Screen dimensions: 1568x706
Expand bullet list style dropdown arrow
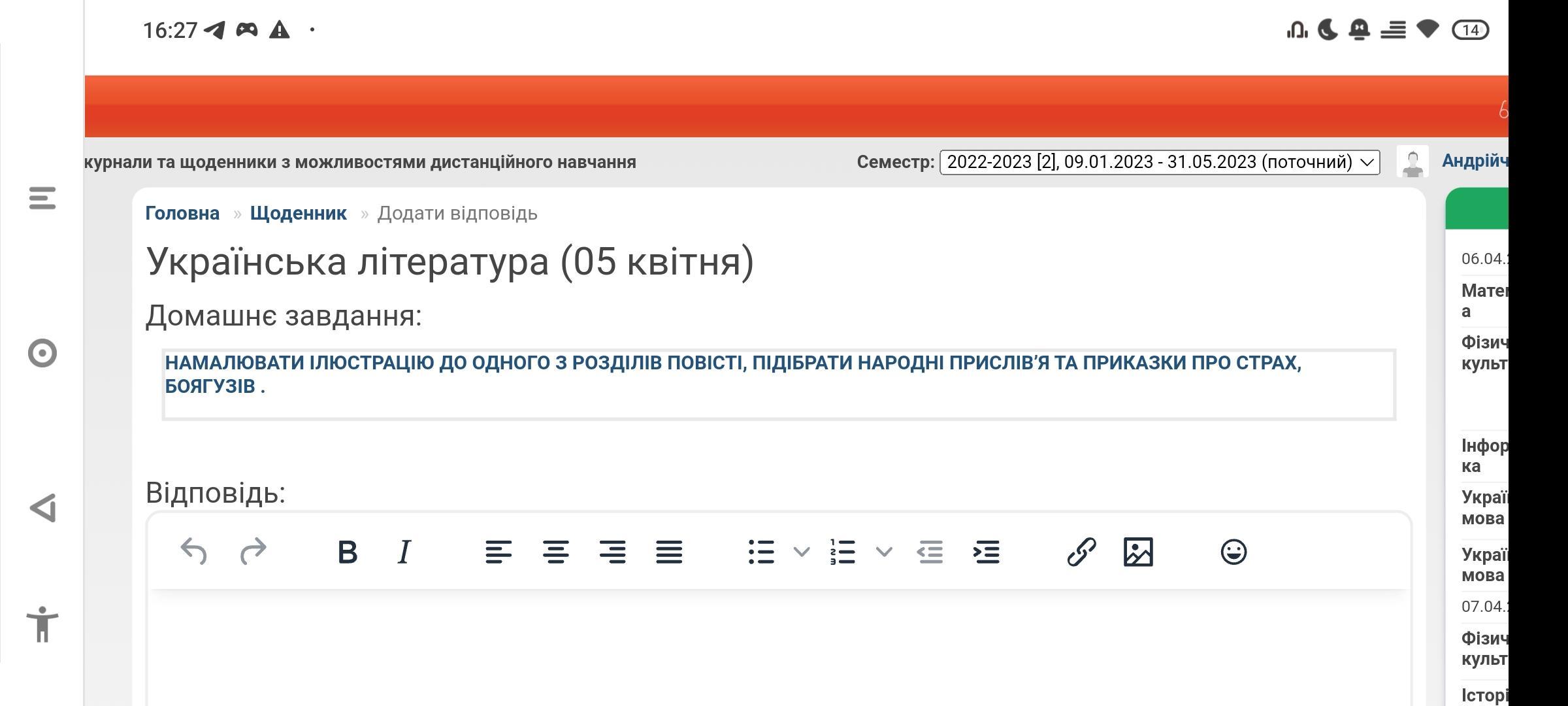802,552
